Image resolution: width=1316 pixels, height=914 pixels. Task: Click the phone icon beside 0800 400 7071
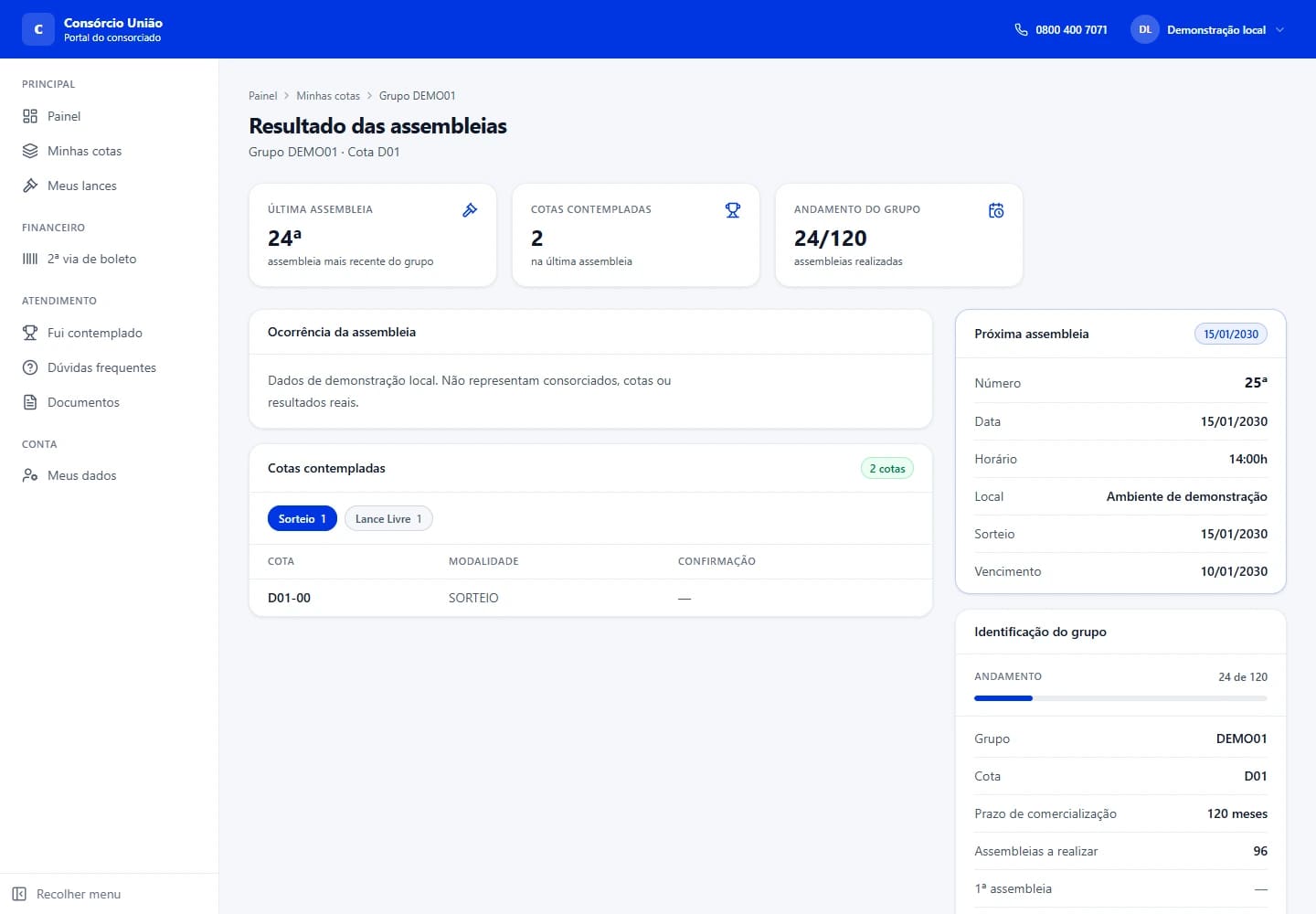click(1021, 29)
